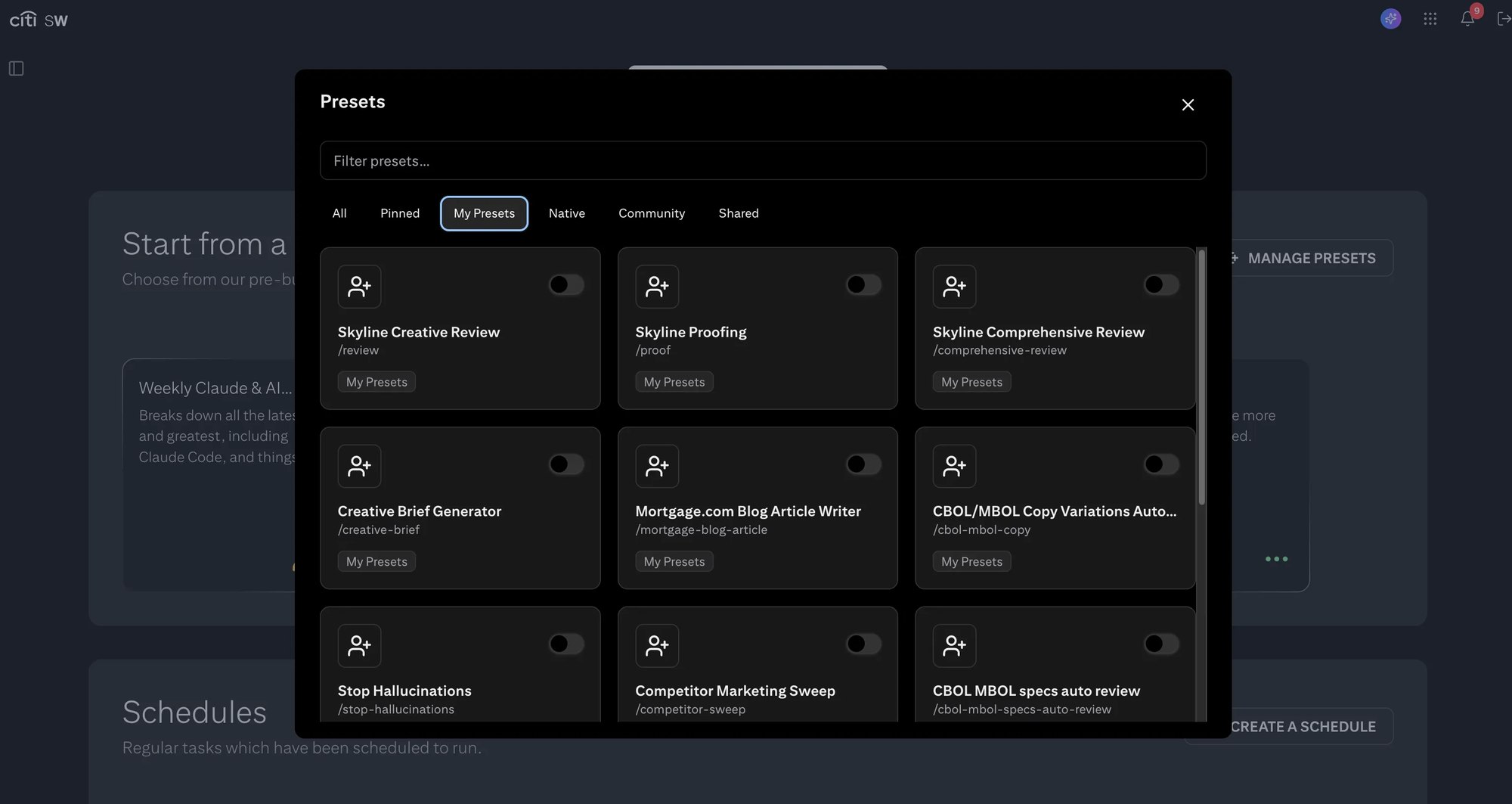Click the Skyline Creative Review user-plus icon
The height and width of the screenshot is (804, 1512).
[x=359, y=287]
